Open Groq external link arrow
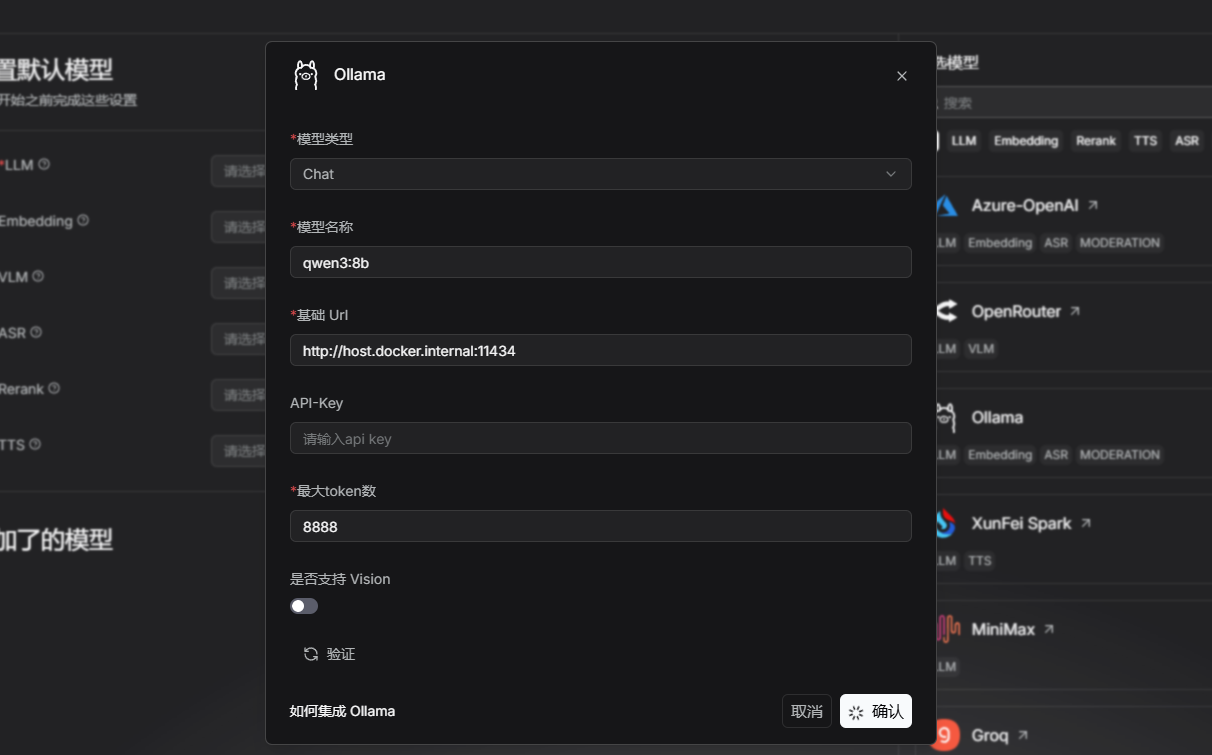Screen dimensions: 1212x755 1023,735
